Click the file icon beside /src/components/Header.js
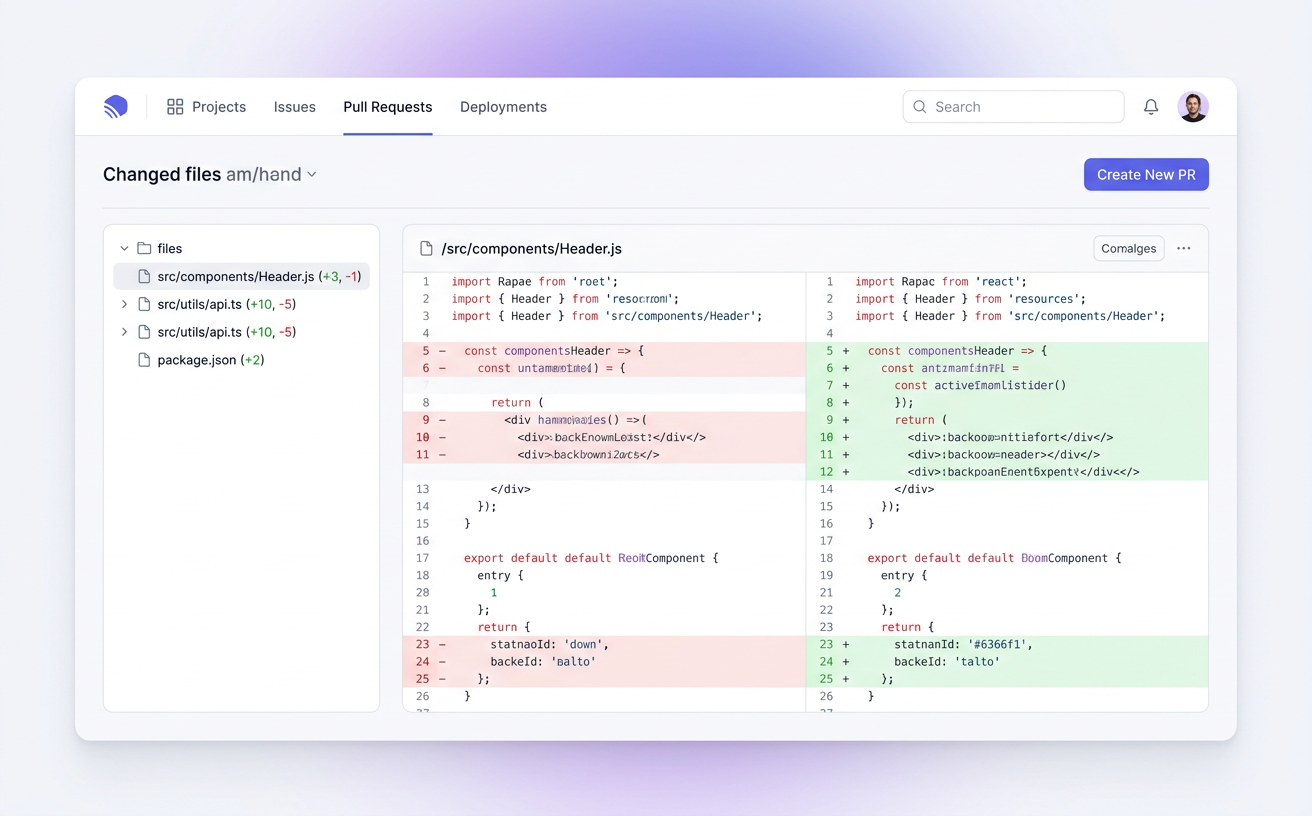Viewport: 1312px width, 816px height. coord(427,249)
